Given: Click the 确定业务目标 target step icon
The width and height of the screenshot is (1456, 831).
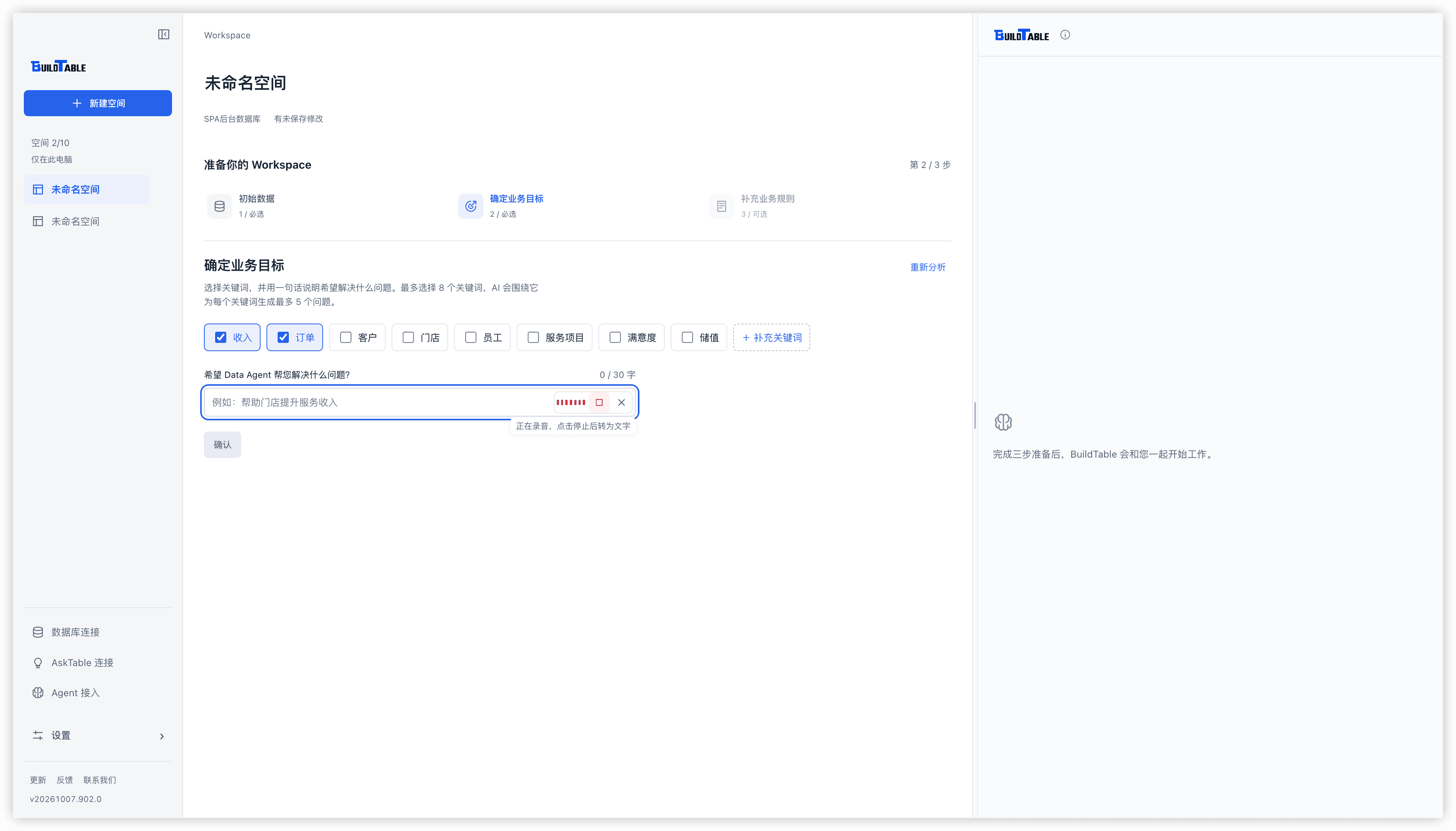Looking at the screenshot, I should 471,206.
